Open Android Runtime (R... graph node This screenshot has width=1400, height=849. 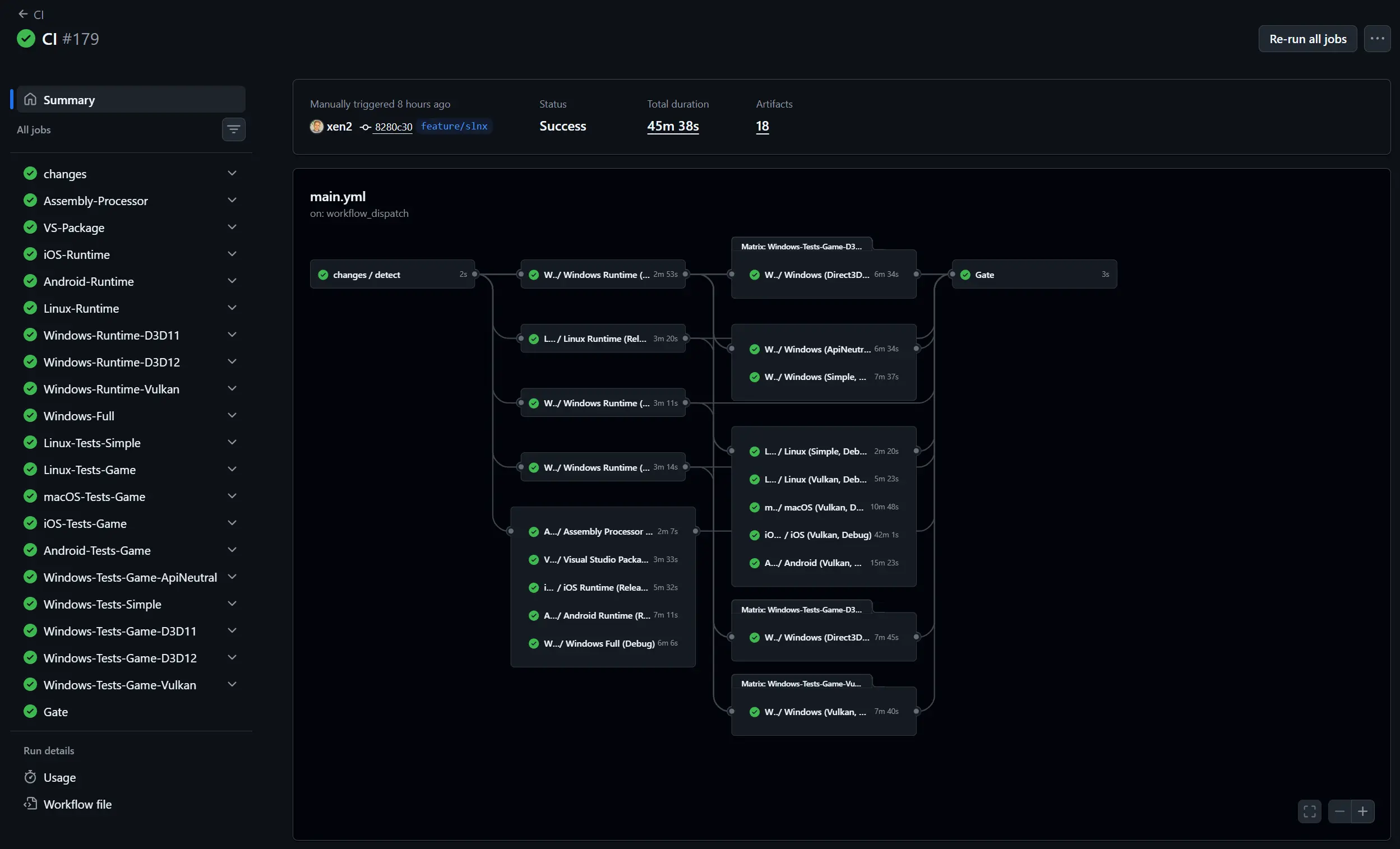(x=603, y=616)
